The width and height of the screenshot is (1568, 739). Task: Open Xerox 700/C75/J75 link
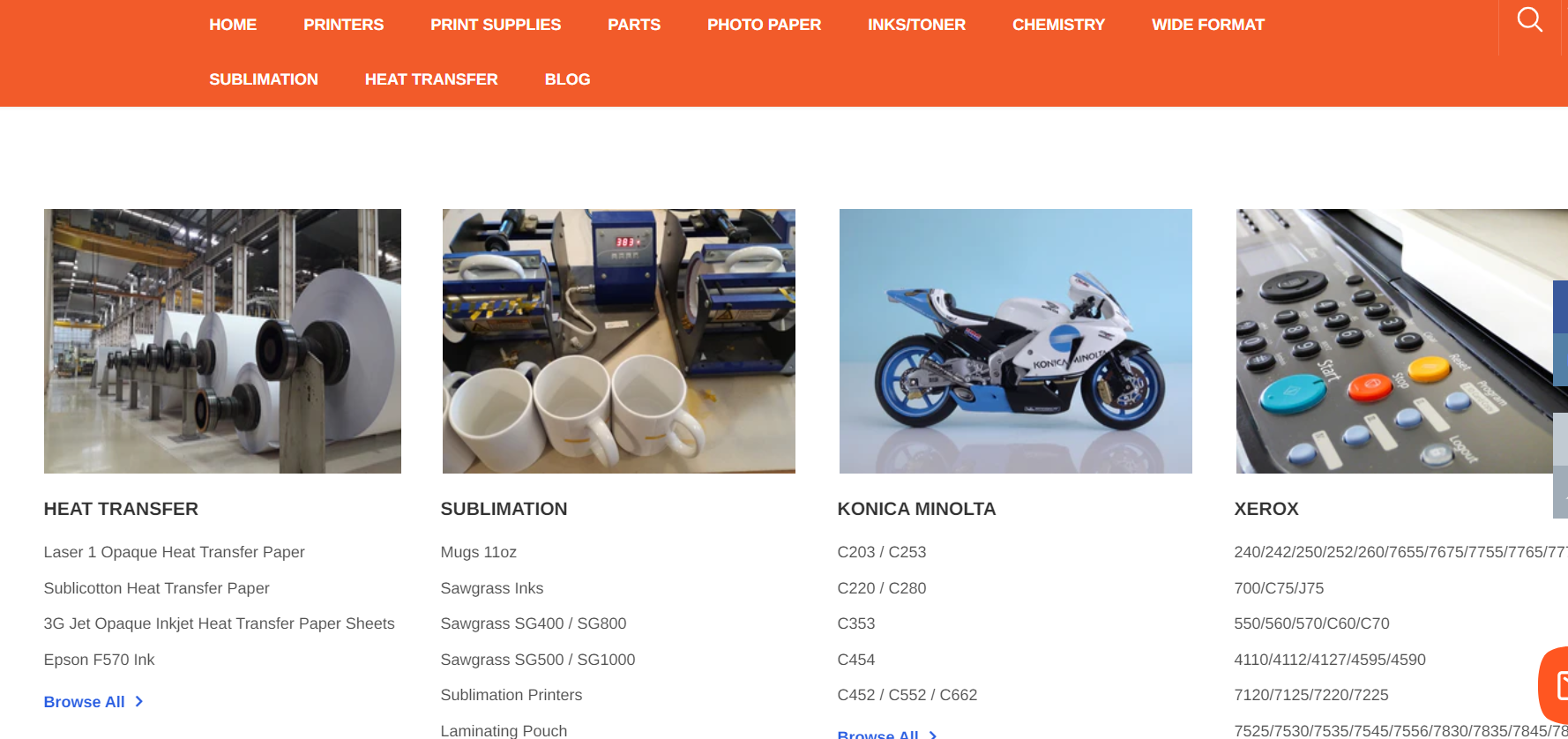point(1279,588)
